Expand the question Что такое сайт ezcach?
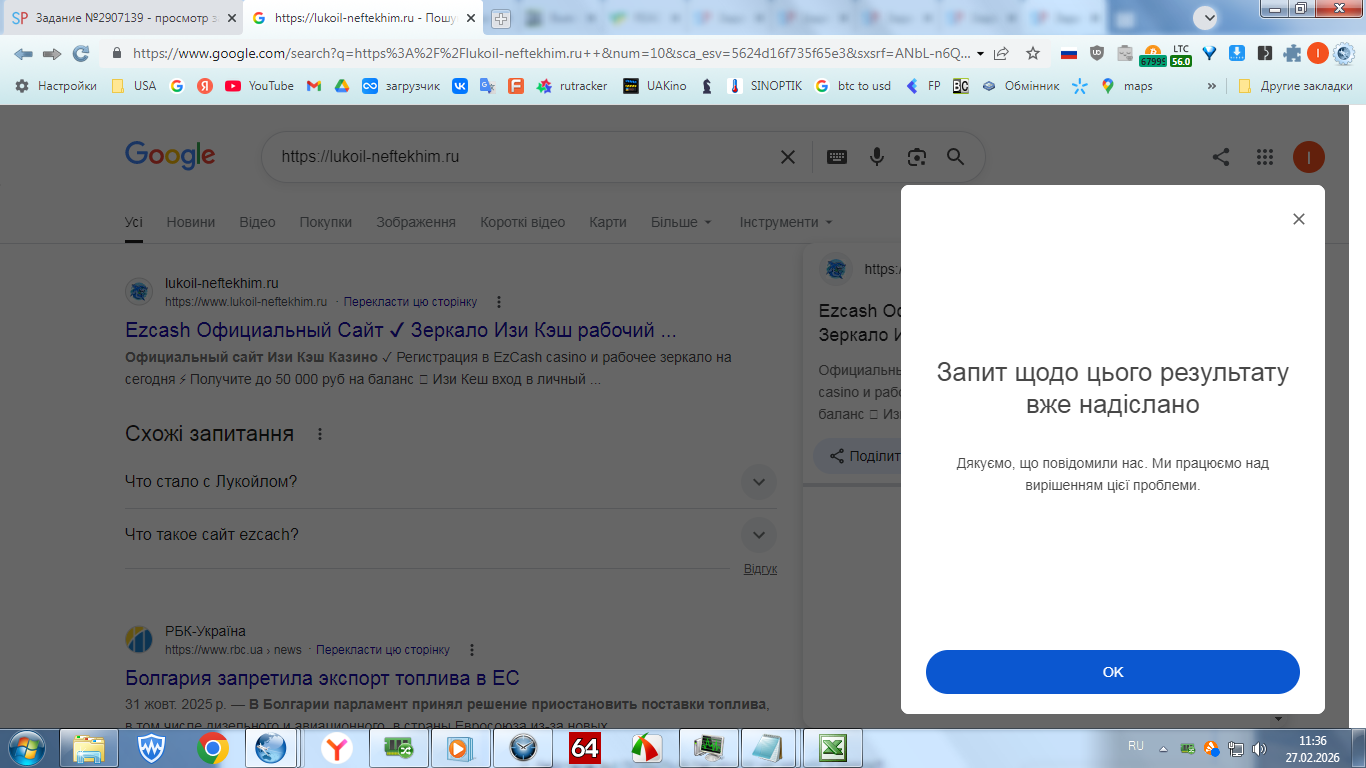Screen dimensions: 1366x768 (451, 535)
